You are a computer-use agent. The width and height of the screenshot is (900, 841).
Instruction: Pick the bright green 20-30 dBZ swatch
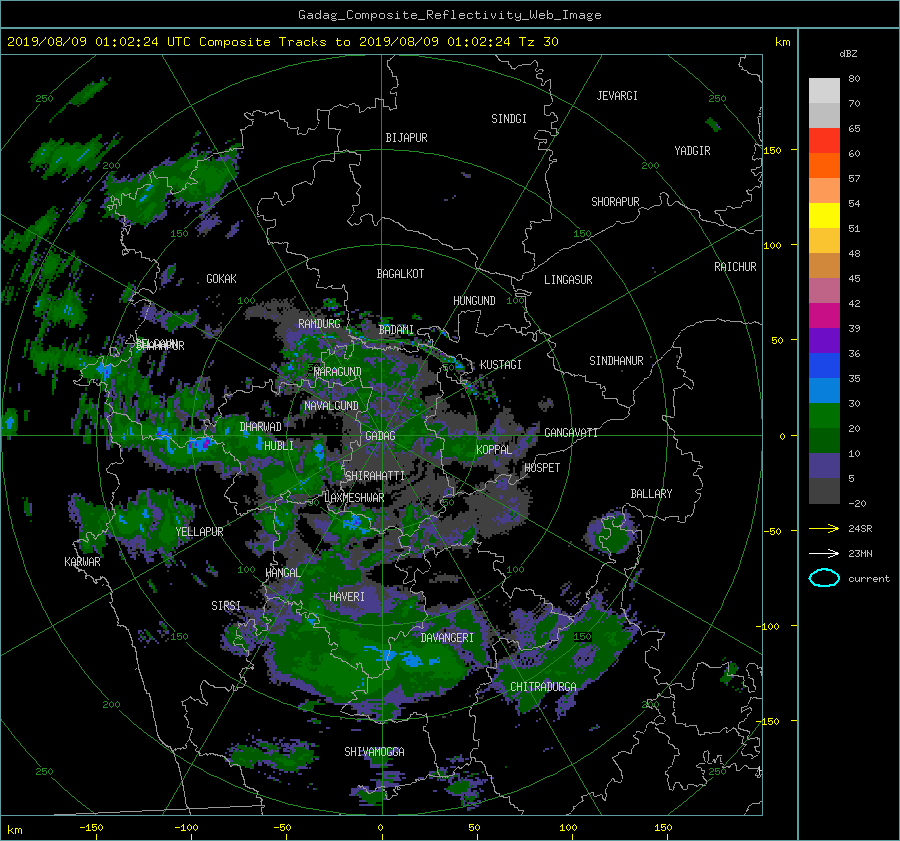[x=824, y=416]
